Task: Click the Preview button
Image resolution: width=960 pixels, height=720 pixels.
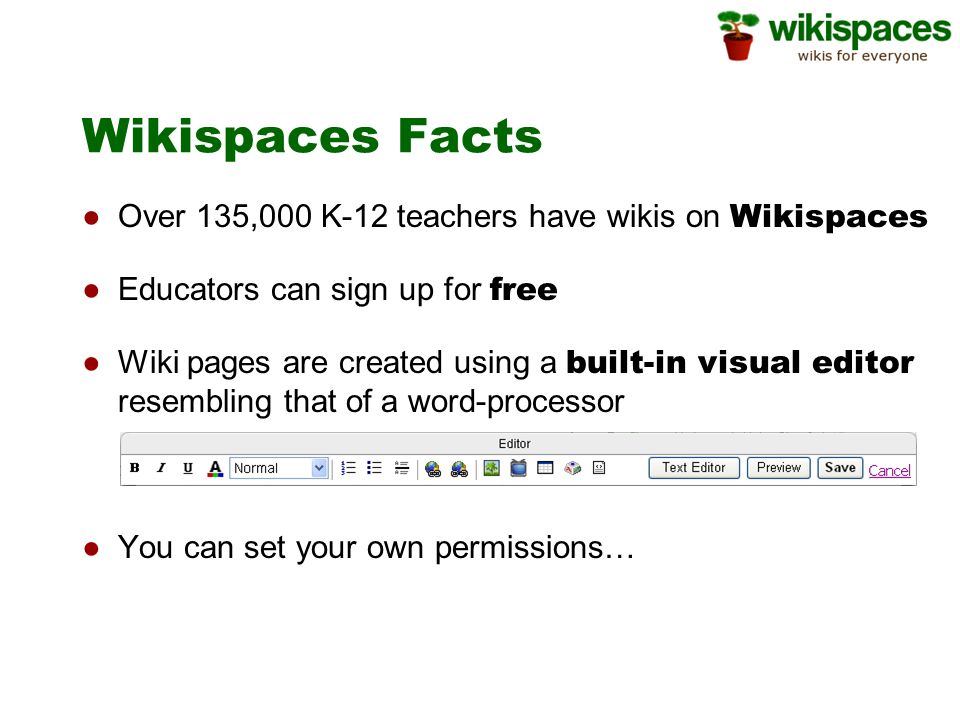Action: click(779, 468)
